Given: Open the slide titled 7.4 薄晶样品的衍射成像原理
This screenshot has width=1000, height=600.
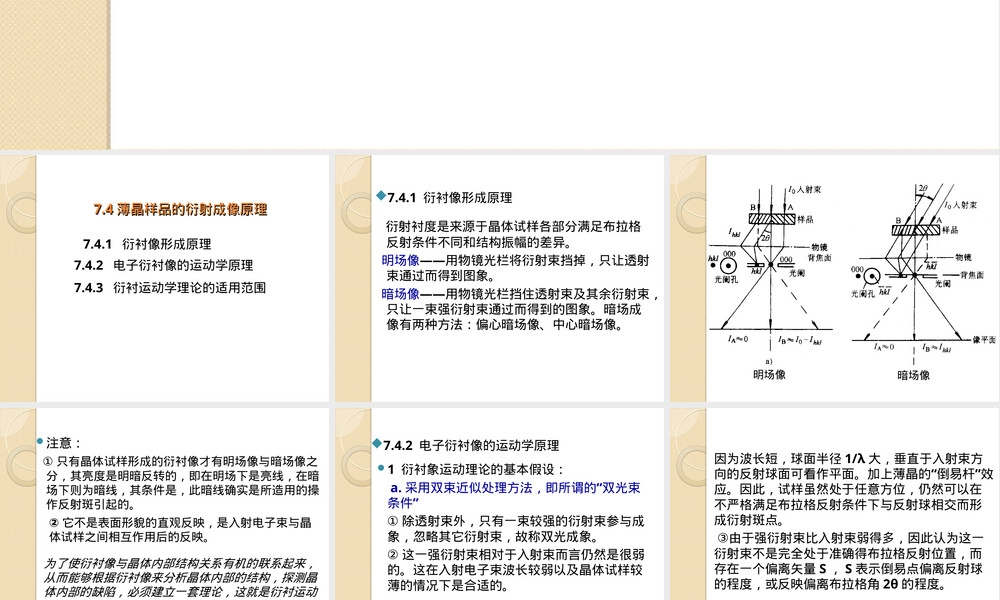Looking at the screenshot, I should pos(165,278).
